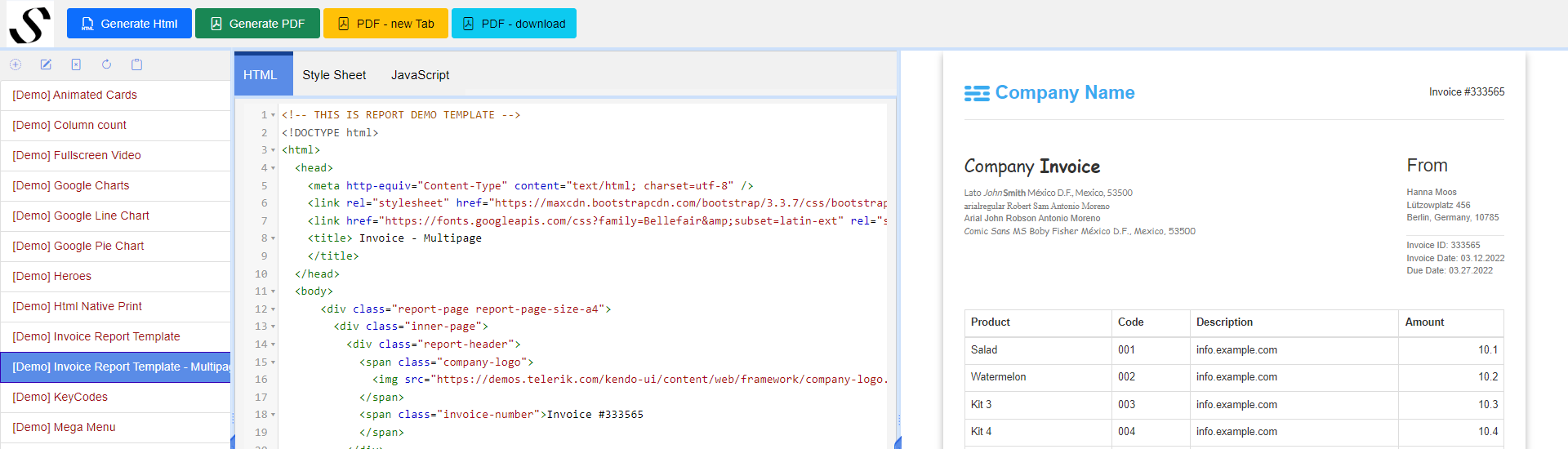
Task: Select the HTML editor tab
Action: click(260, 75)
